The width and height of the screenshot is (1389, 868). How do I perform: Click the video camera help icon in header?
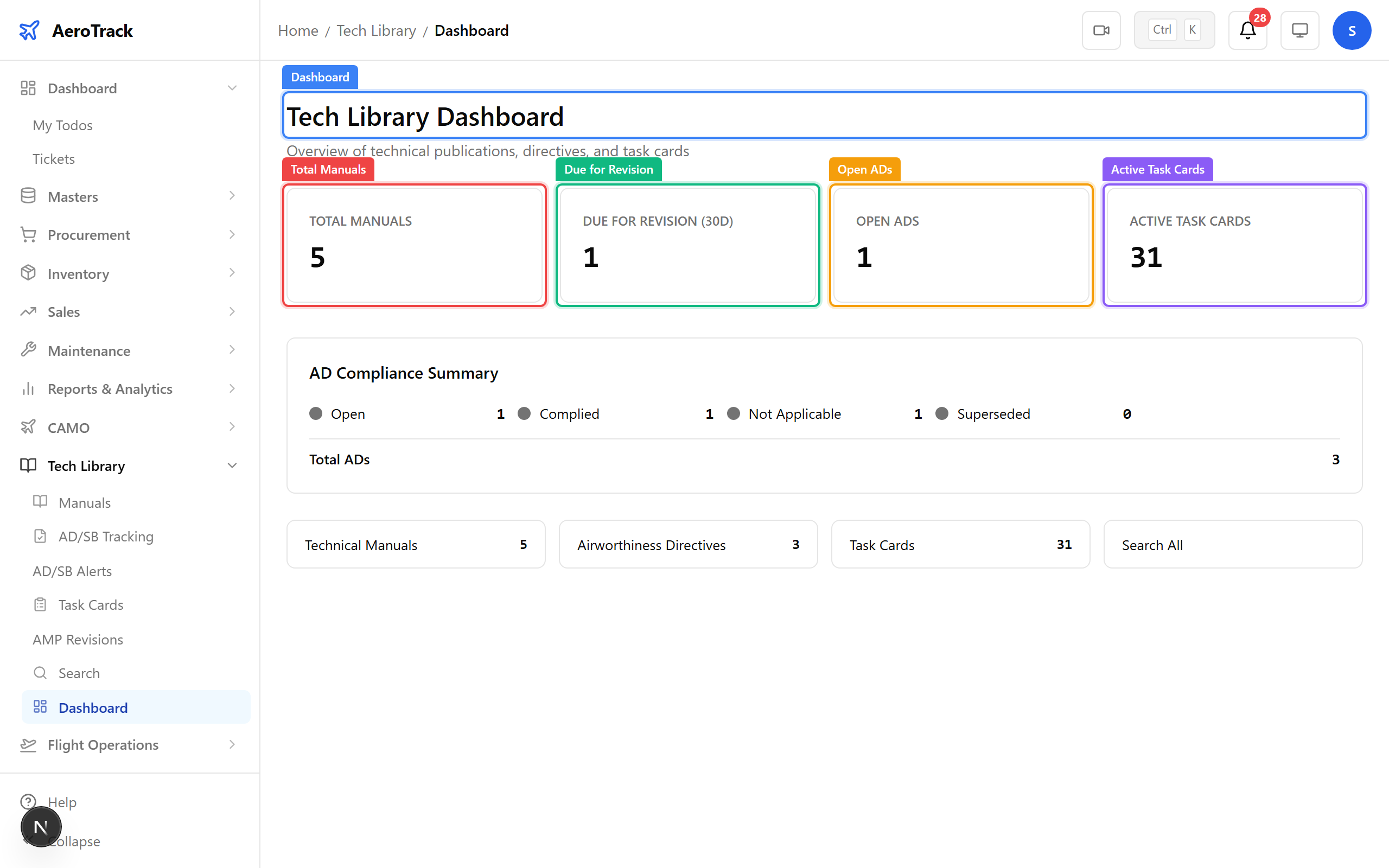1100,30
